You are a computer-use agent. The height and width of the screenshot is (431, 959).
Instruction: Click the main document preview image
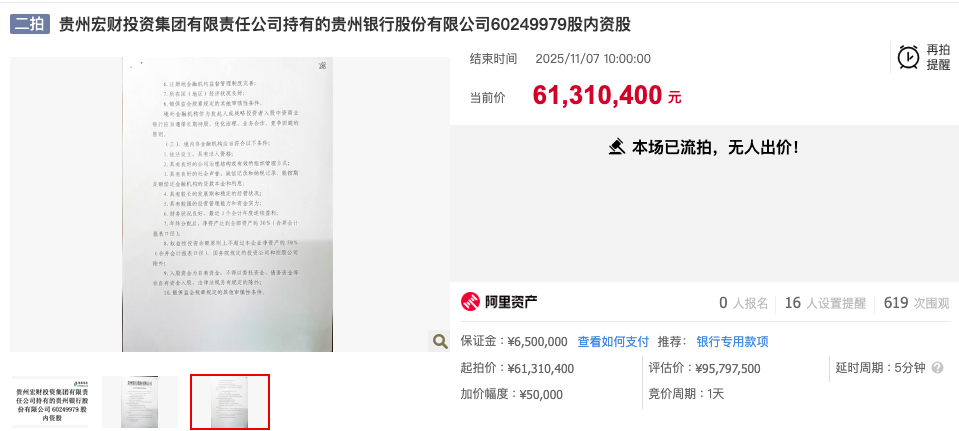228,204
